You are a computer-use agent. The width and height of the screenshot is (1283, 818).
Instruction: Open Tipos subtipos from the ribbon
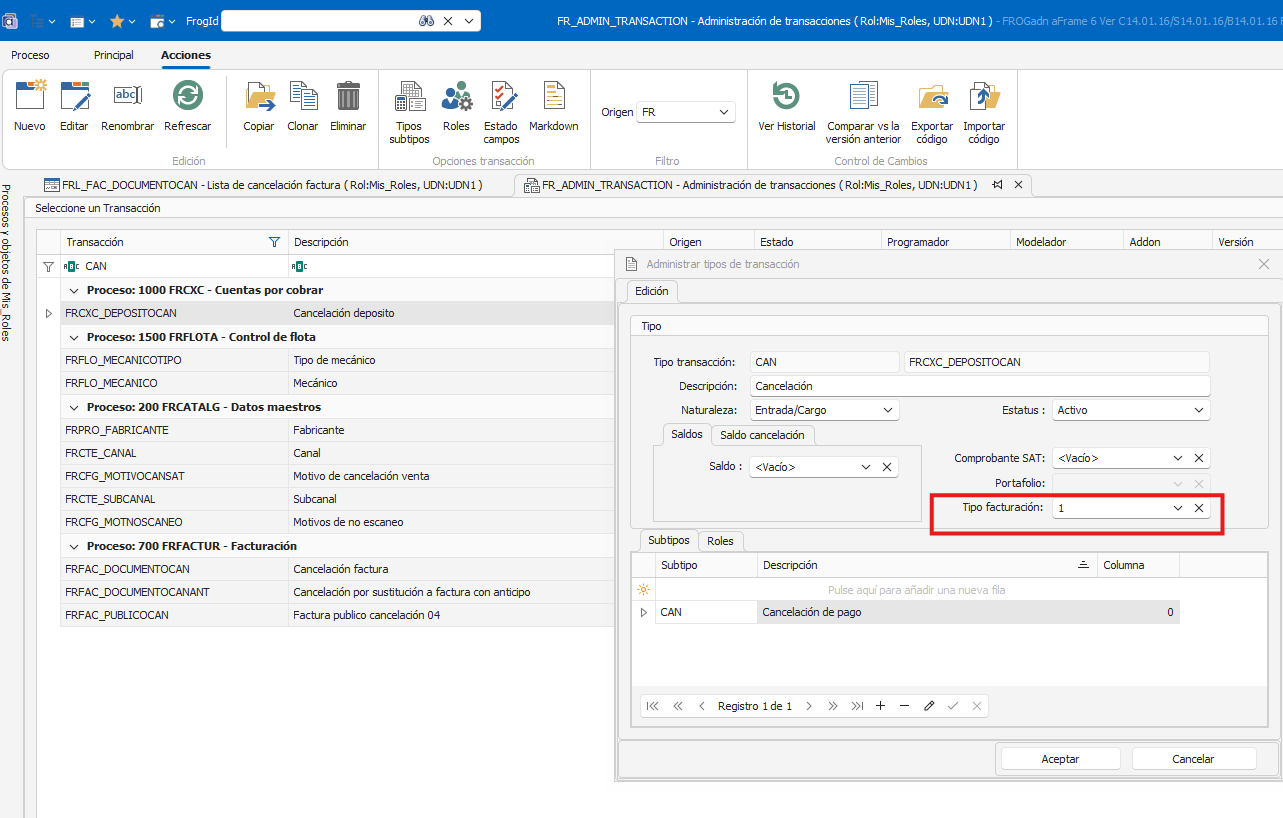409,97
